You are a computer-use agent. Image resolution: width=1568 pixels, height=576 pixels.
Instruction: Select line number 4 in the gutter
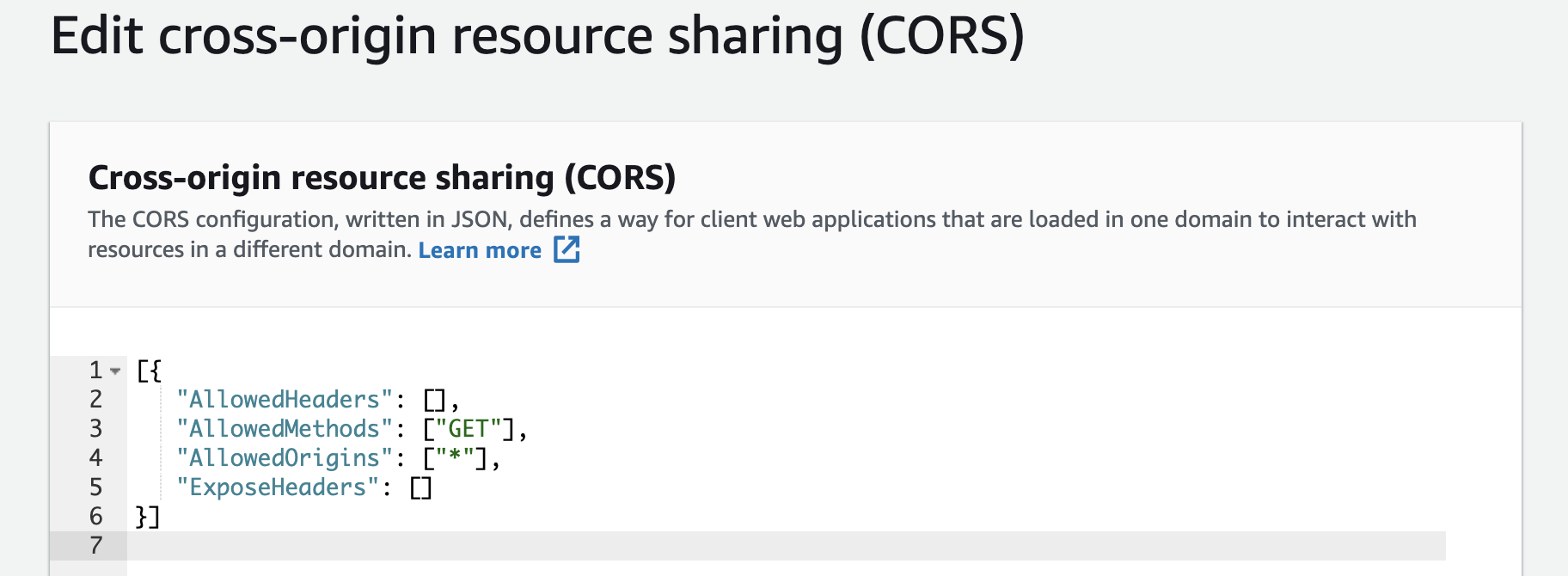[x=95, y=458]
